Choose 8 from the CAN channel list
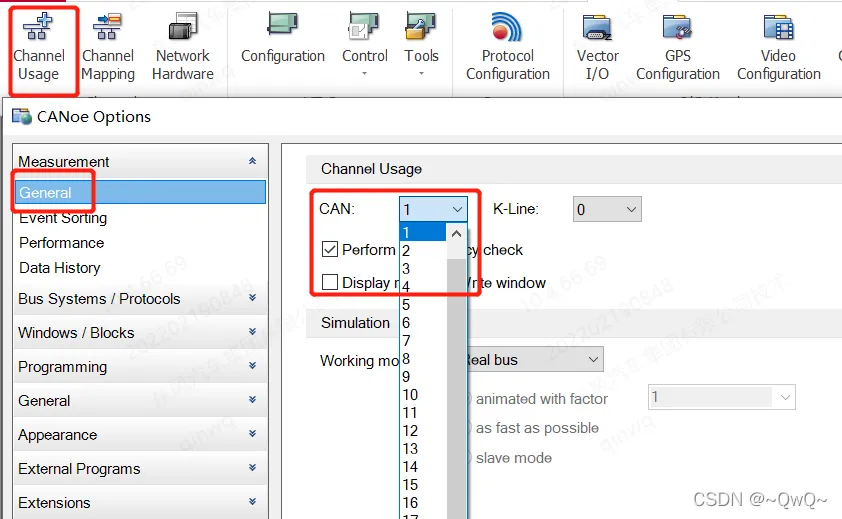842x519 pixels. click(x=406, y=359)
